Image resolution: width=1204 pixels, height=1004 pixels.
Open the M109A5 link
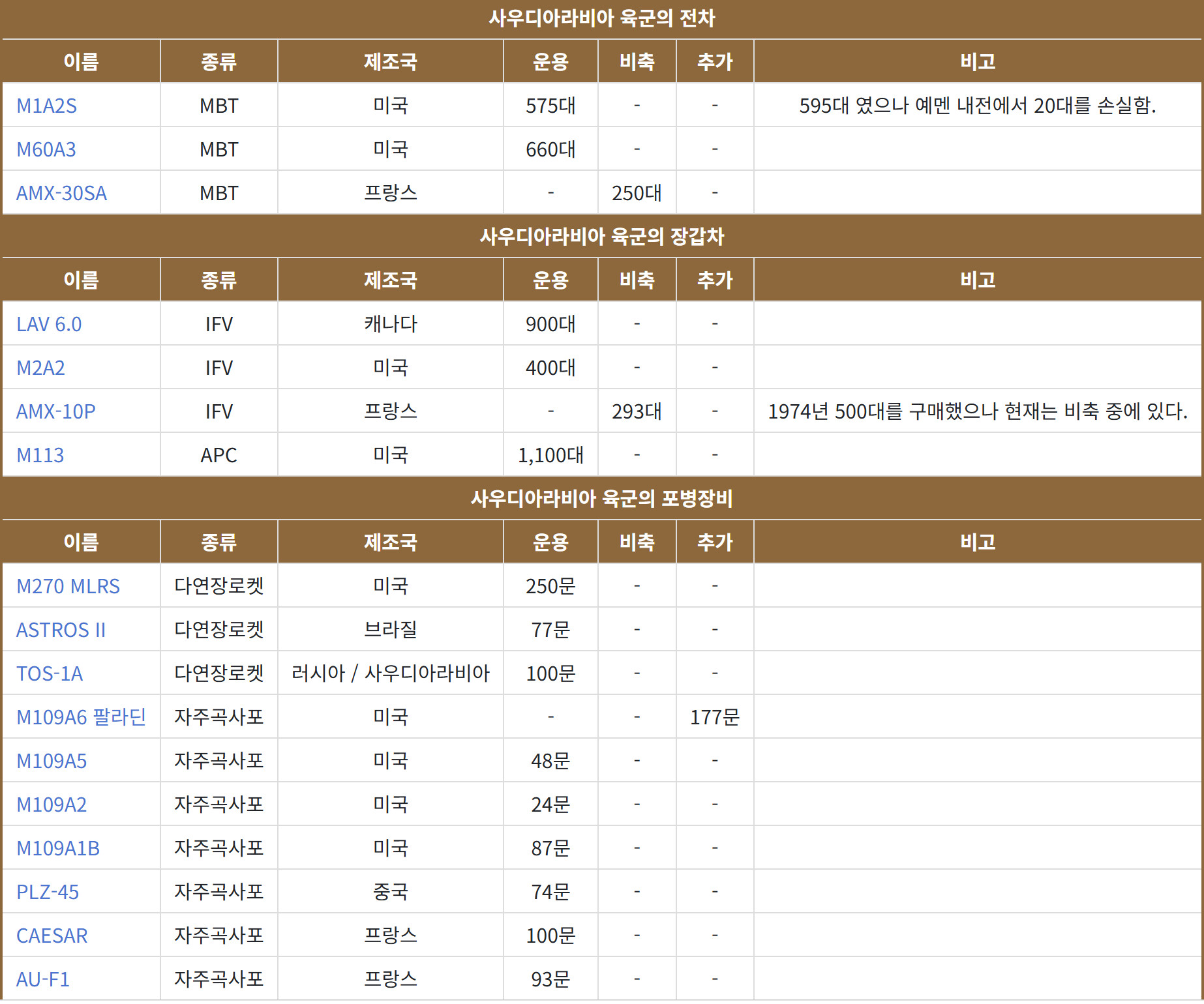52,761
